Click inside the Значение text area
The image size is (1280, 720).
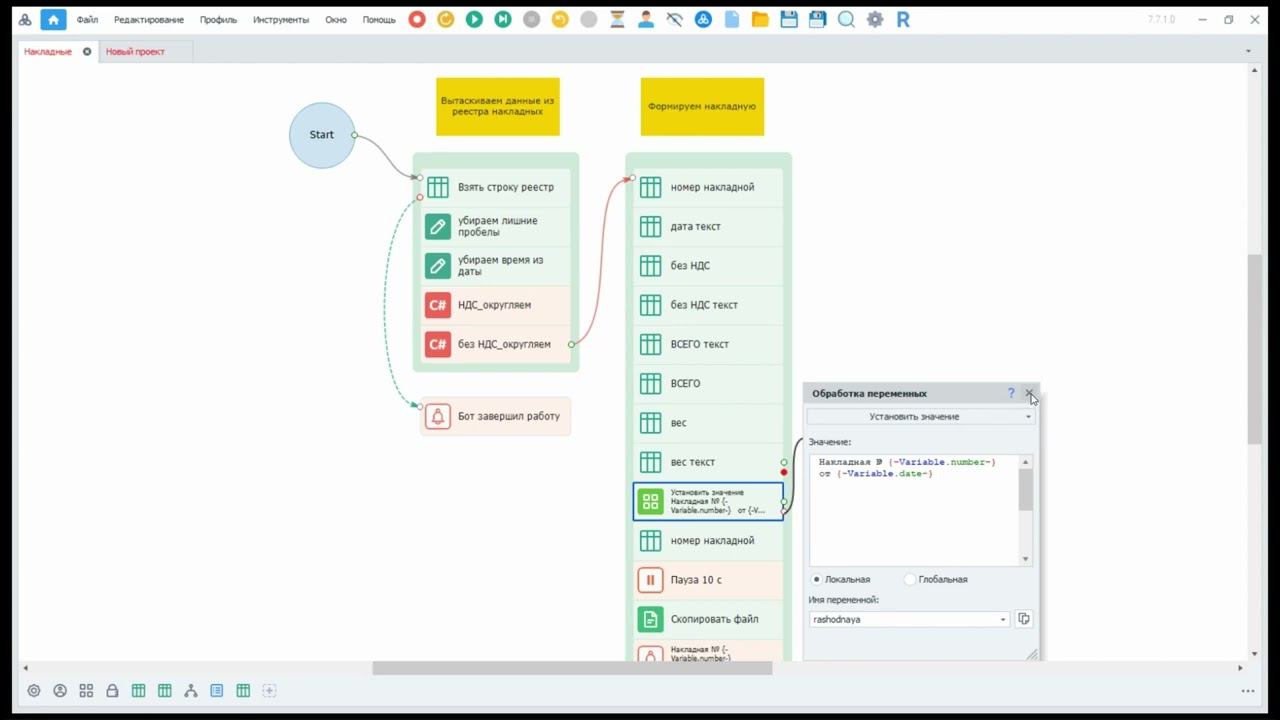(x=914, y=510)
